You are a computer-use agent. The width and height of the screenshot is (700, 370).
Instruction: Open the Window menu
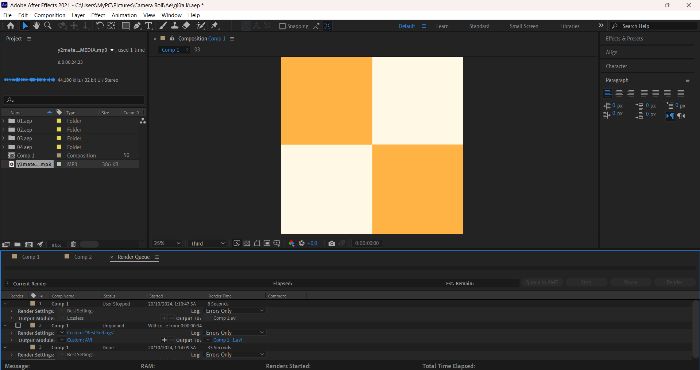coord(171,15)
